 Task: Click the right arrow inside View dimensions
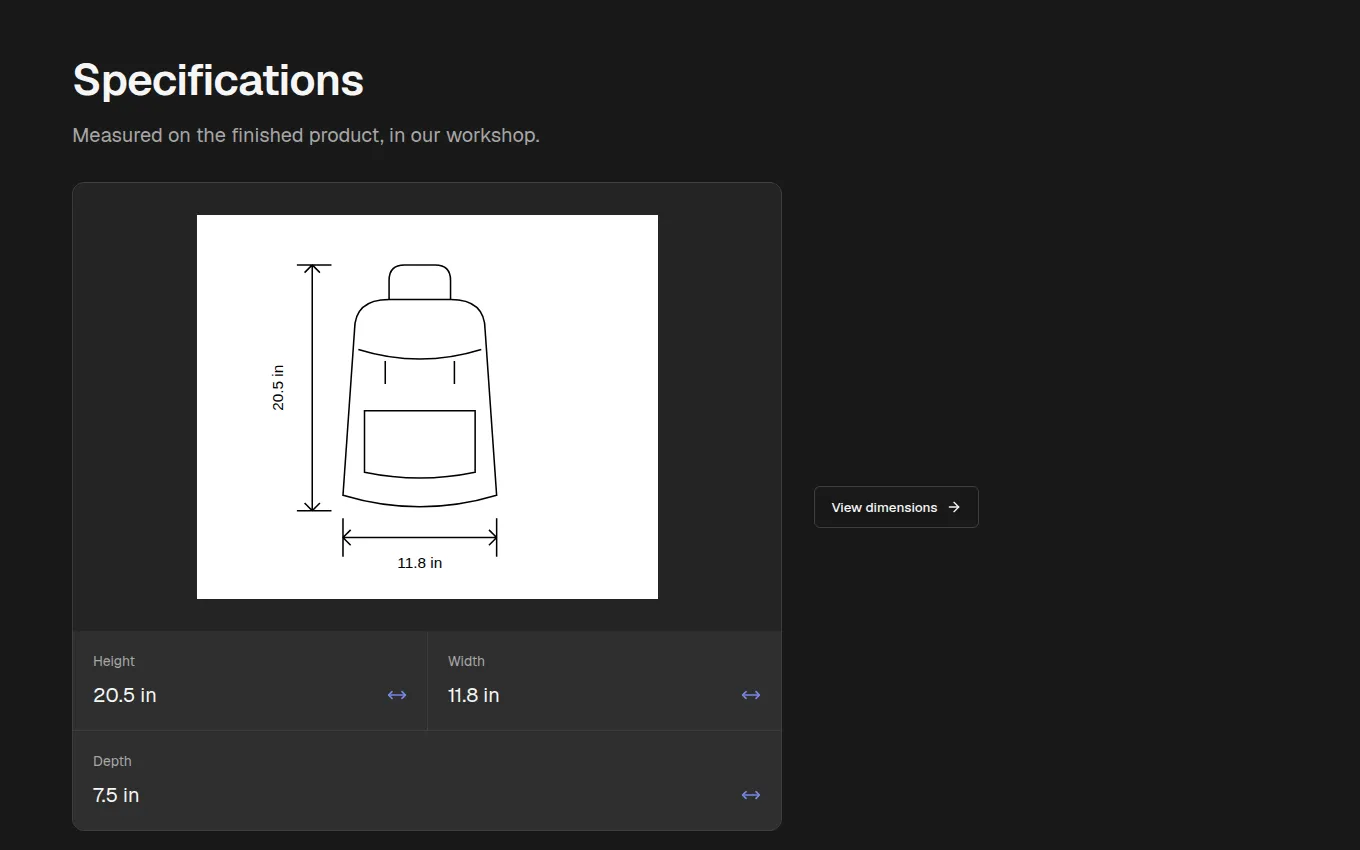(x=954, y=507)
